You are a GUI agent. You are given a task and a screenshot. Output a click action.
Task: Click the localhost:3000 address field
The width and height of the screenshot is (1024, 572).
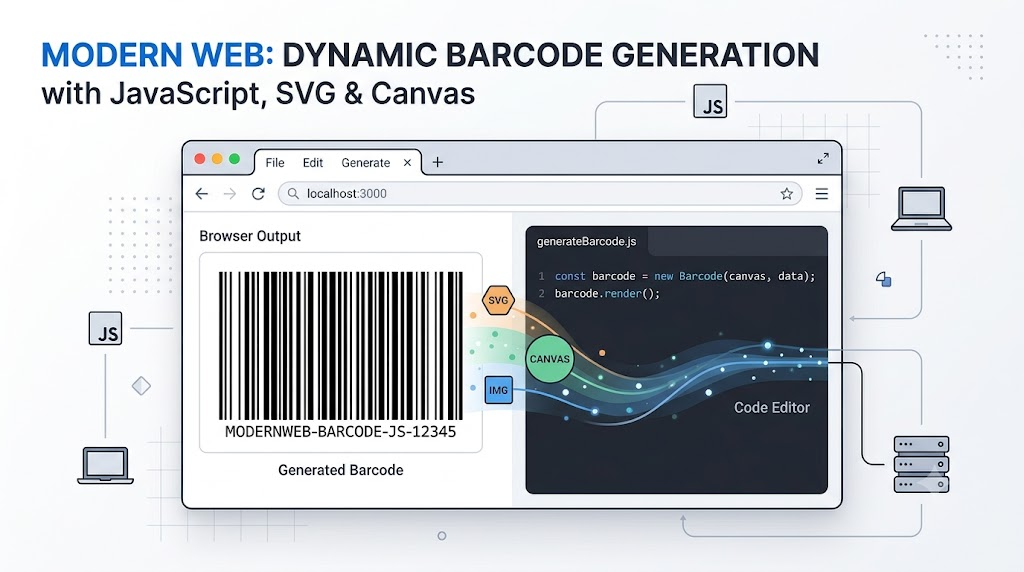[539, 193]
